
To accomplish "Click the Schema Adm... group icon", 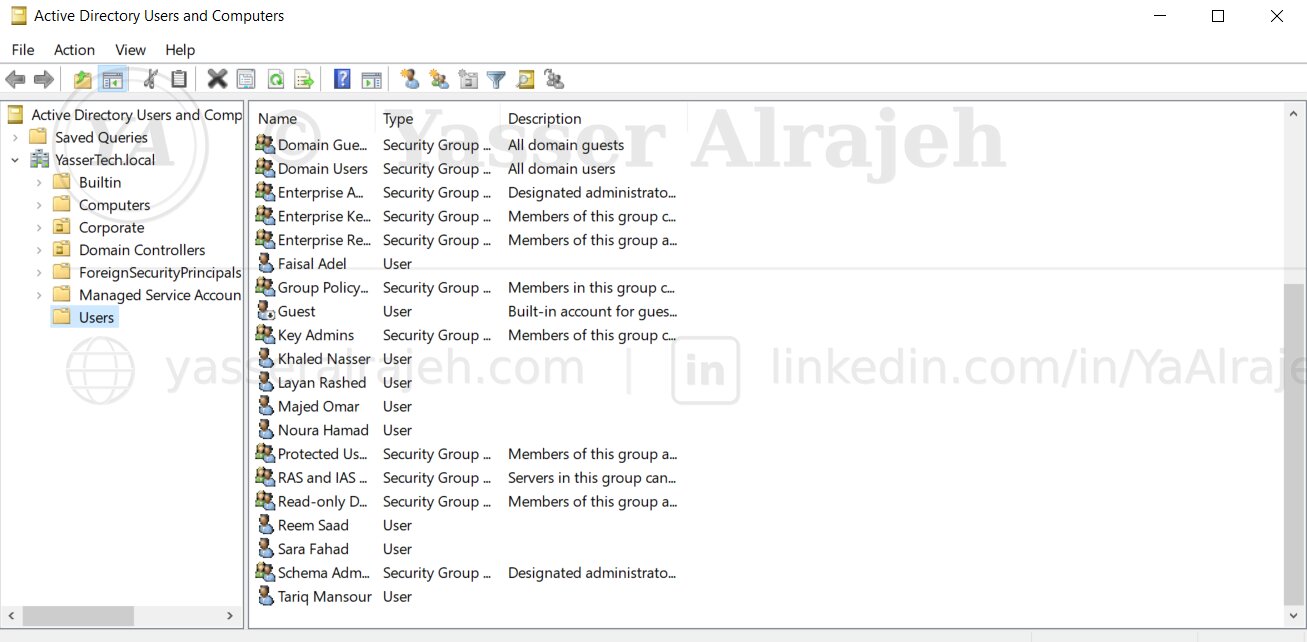I will tap(265, 573).
